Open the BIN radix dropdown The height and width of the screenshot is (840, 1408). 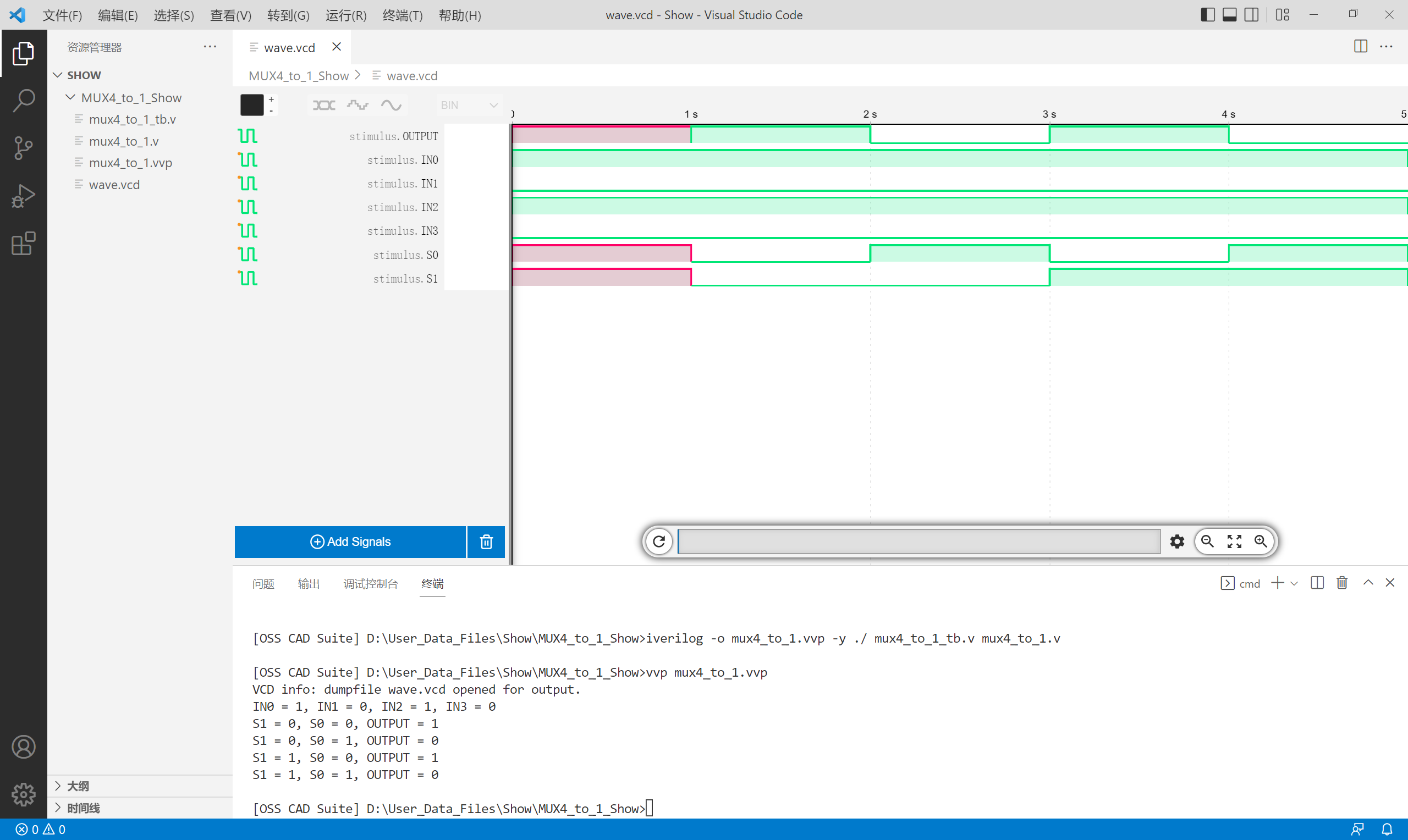[469, 106]
